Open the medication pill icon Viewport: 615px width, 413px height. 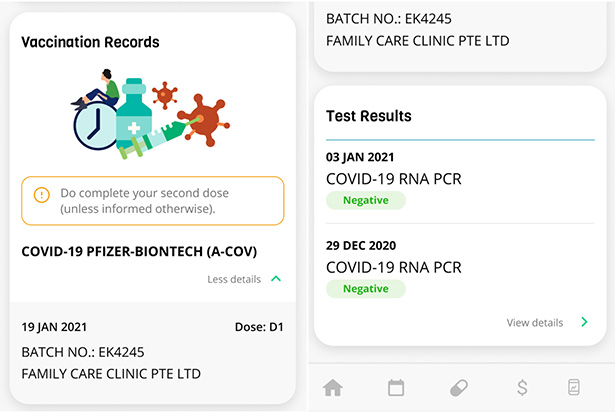pyautogui.click(x=459, y=388)
